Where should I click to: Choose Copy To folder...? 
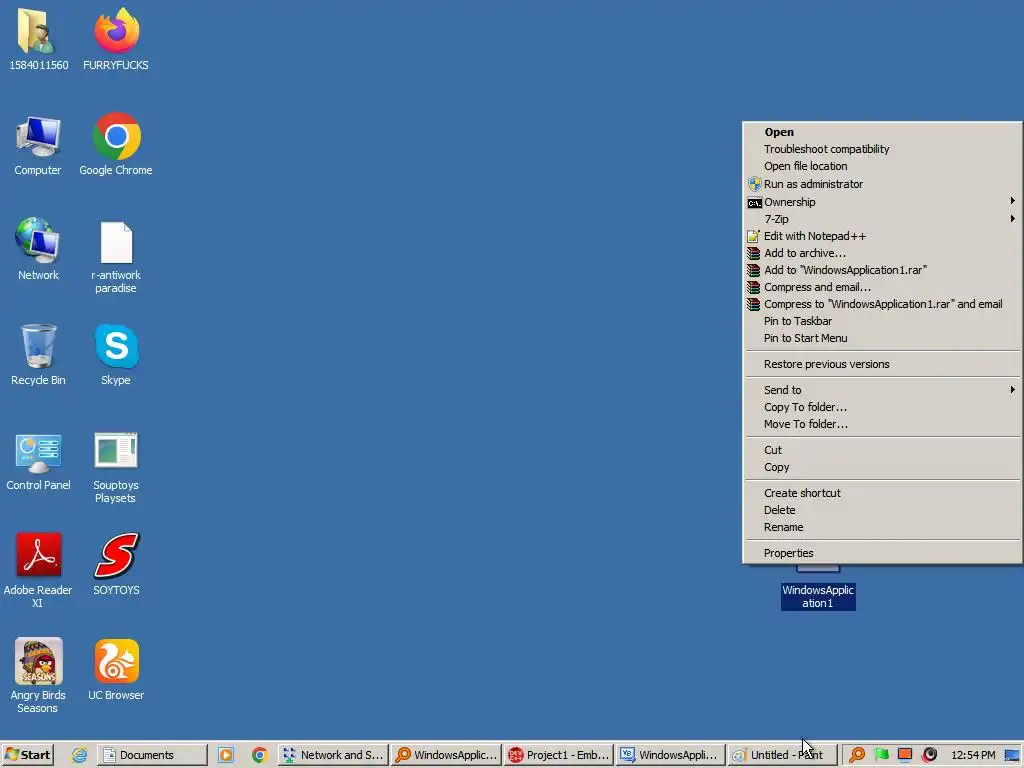[883, 407]
